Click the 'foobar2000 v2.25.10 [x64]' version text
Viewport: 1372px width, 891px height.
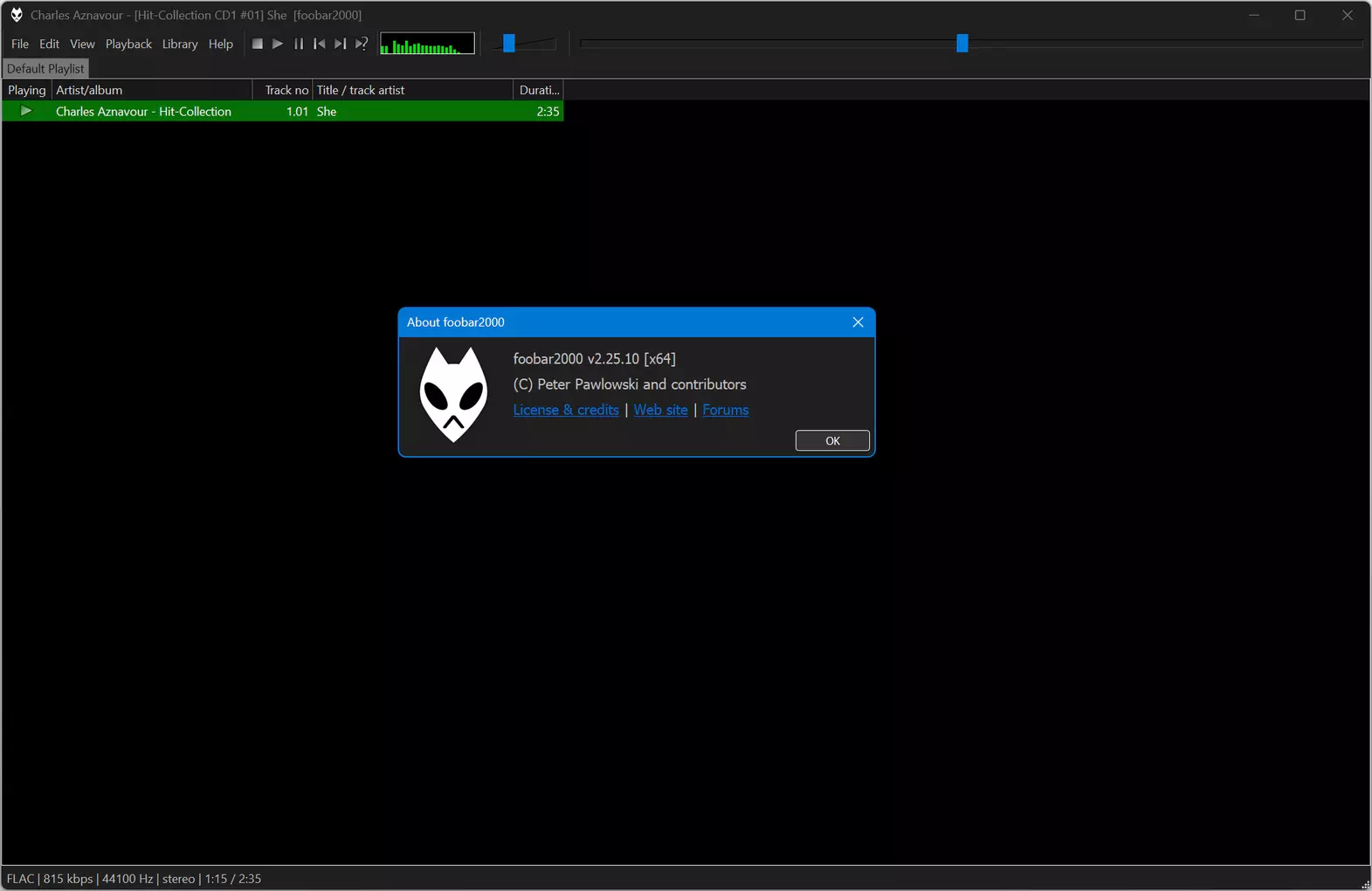595,359
